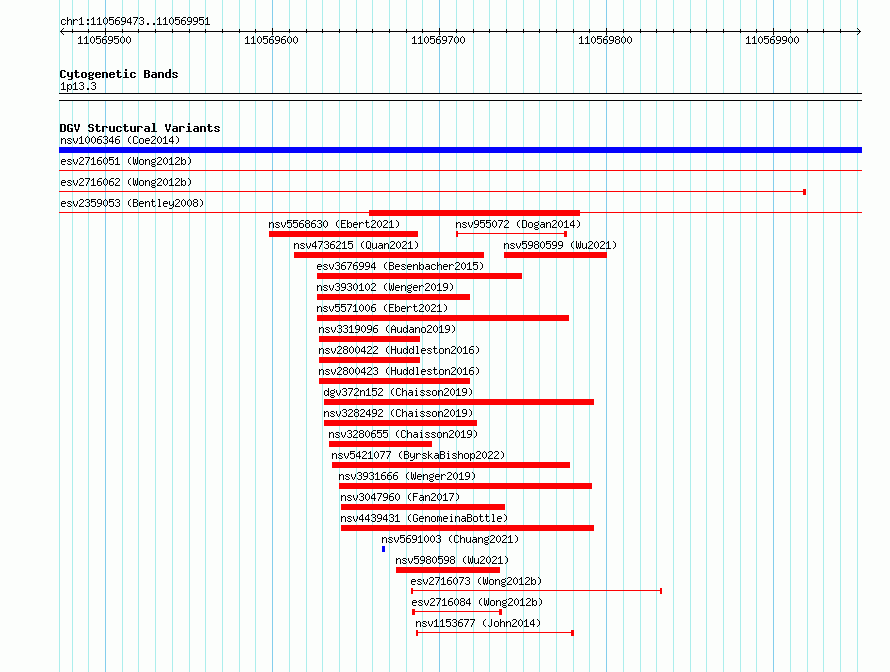Click the chr1:110569473..110569951 region label
The width and height of the screenshot is (890, 672).
coord(135,21)
